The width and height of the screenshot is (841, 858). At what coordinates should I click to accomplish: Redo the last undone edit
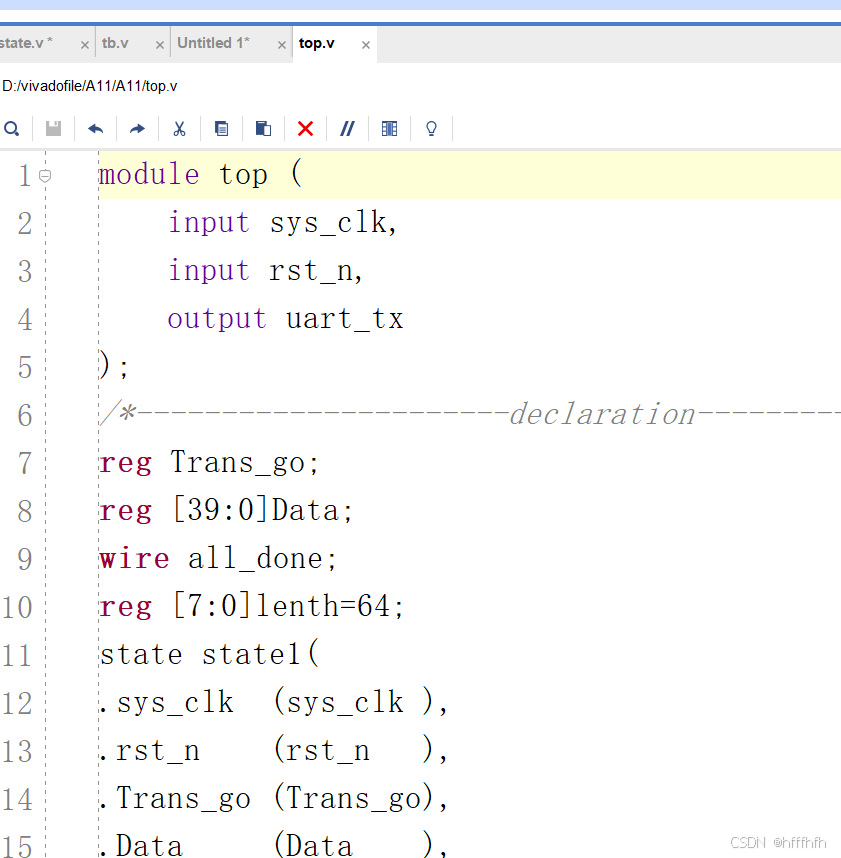[137, 129]
